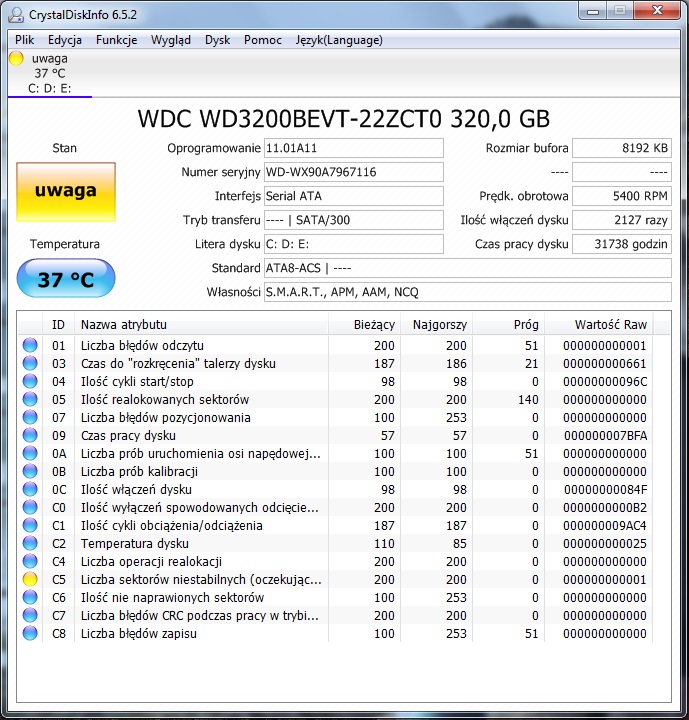Click yellow warning icon for attribute C5
Screen dimensions: 689x720
coord(30,579)
